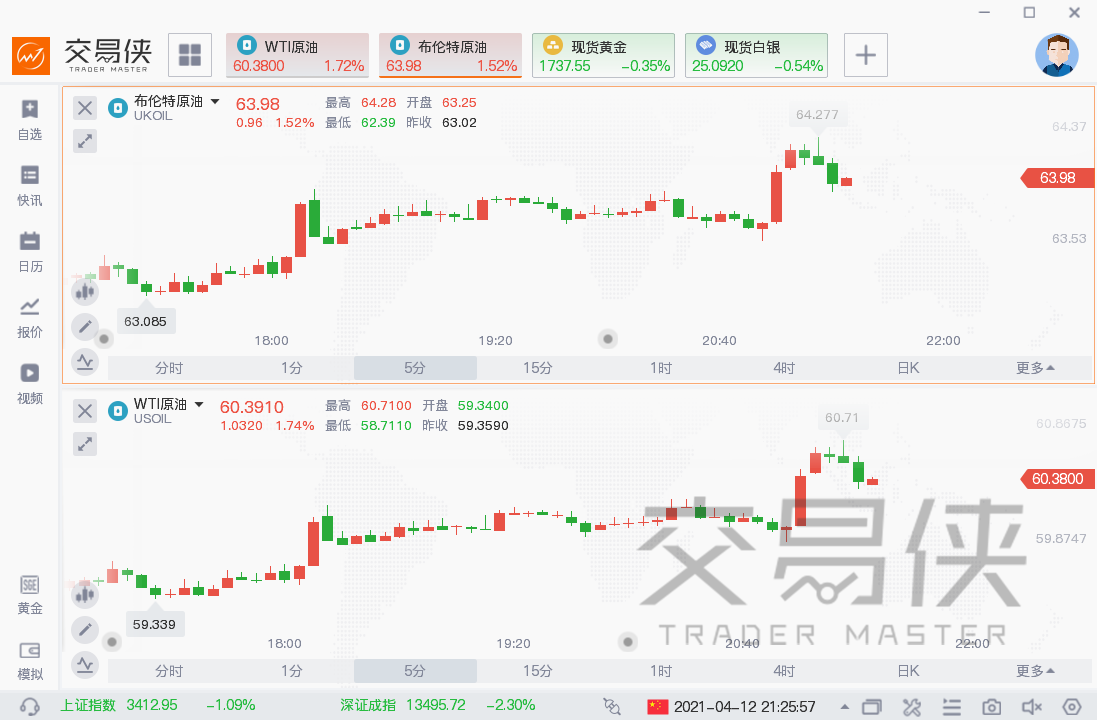Select the drawing pencil in 布伦特原油 chart
Viewport: 1097px width, 720px height.
[85, 327]
